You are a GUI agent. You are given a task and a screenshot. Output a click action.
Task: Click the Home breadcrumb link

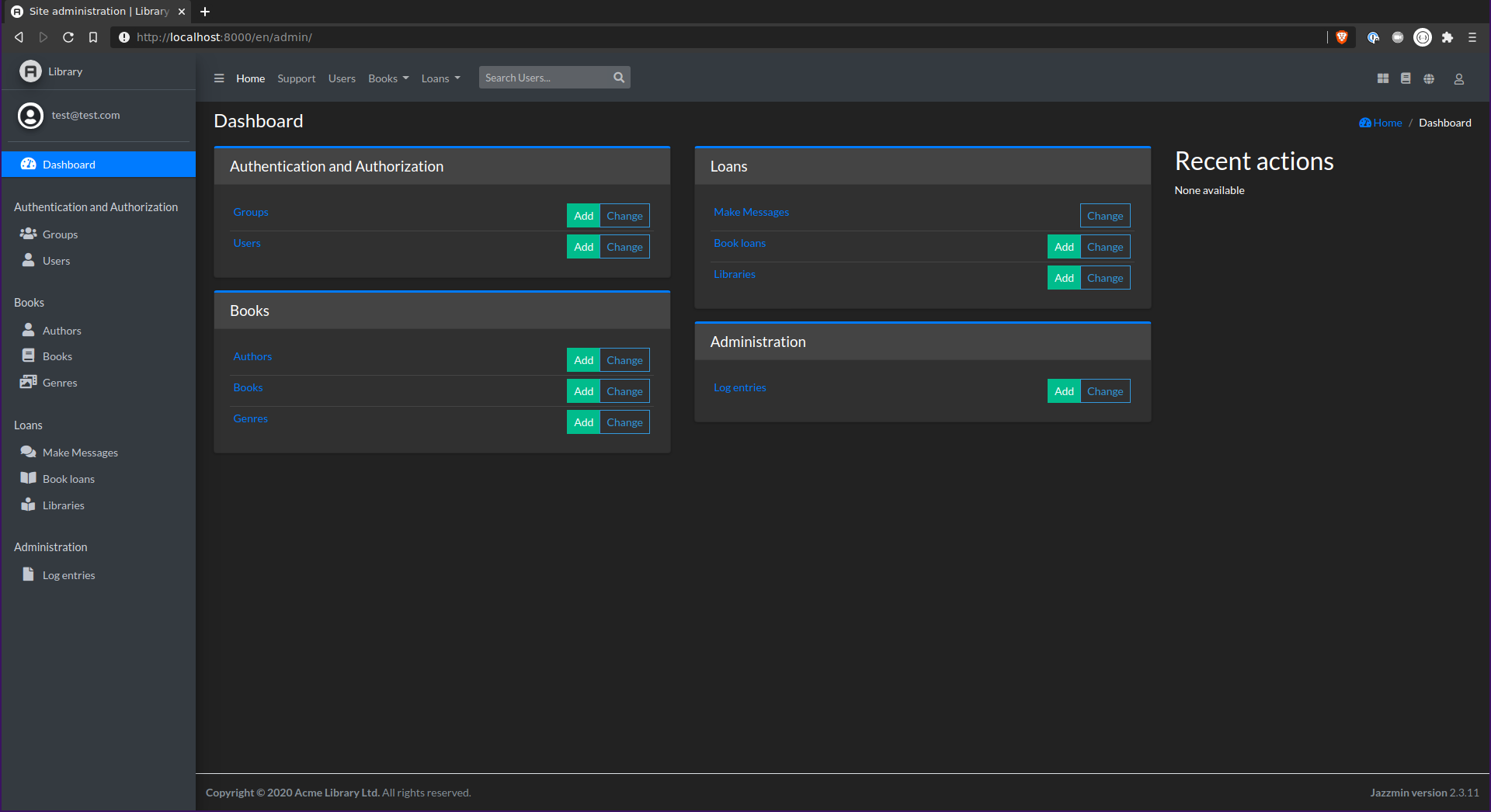pos(1381,123)
